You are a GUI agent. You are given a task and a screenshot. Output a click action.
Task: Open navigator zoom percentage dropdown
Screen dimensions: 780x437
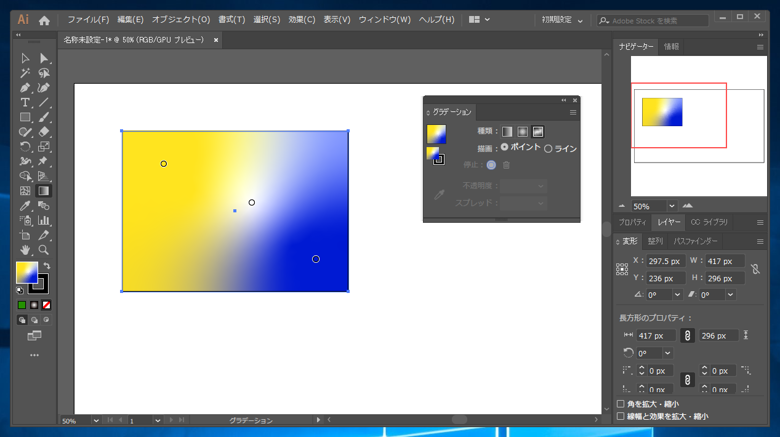click(672, 206)
